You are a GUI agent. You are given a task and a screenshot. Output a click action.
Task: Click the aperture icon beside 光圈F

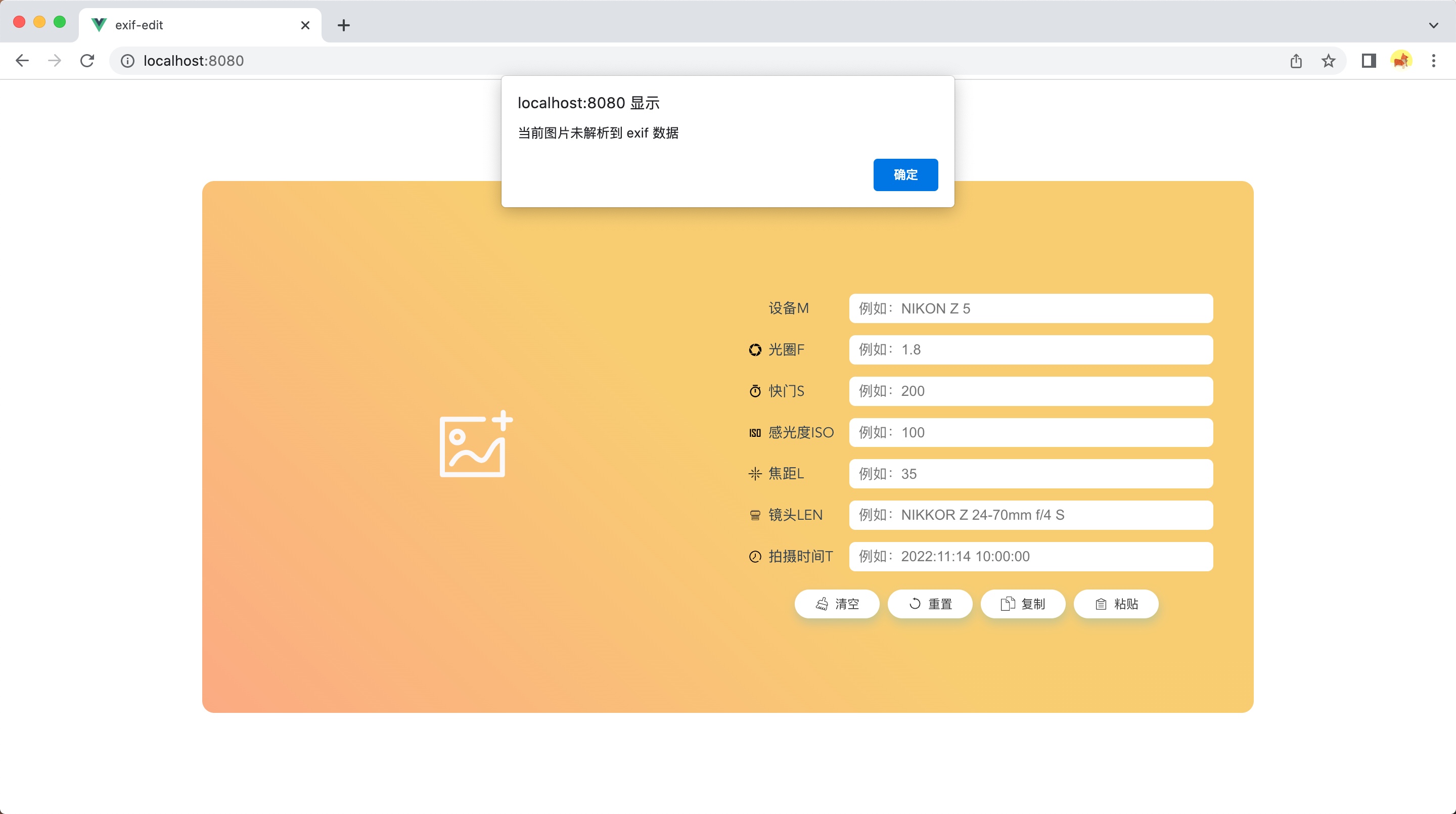click(755, 350)
